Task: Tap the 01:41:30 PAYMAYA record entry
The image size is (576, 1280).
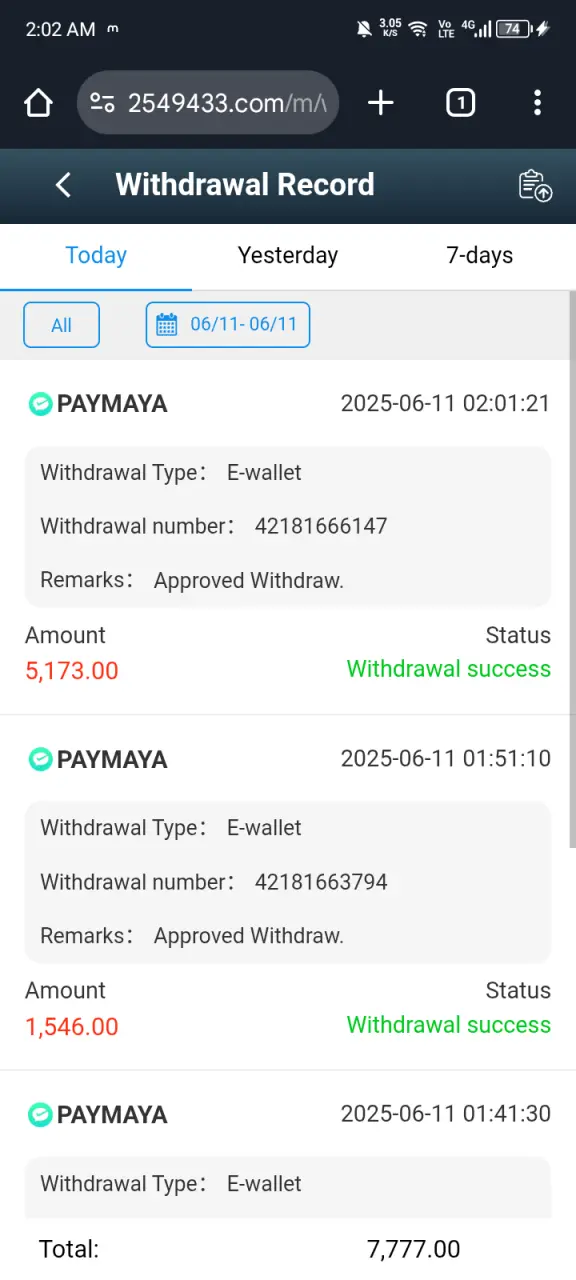Action: click(288, 1150)
